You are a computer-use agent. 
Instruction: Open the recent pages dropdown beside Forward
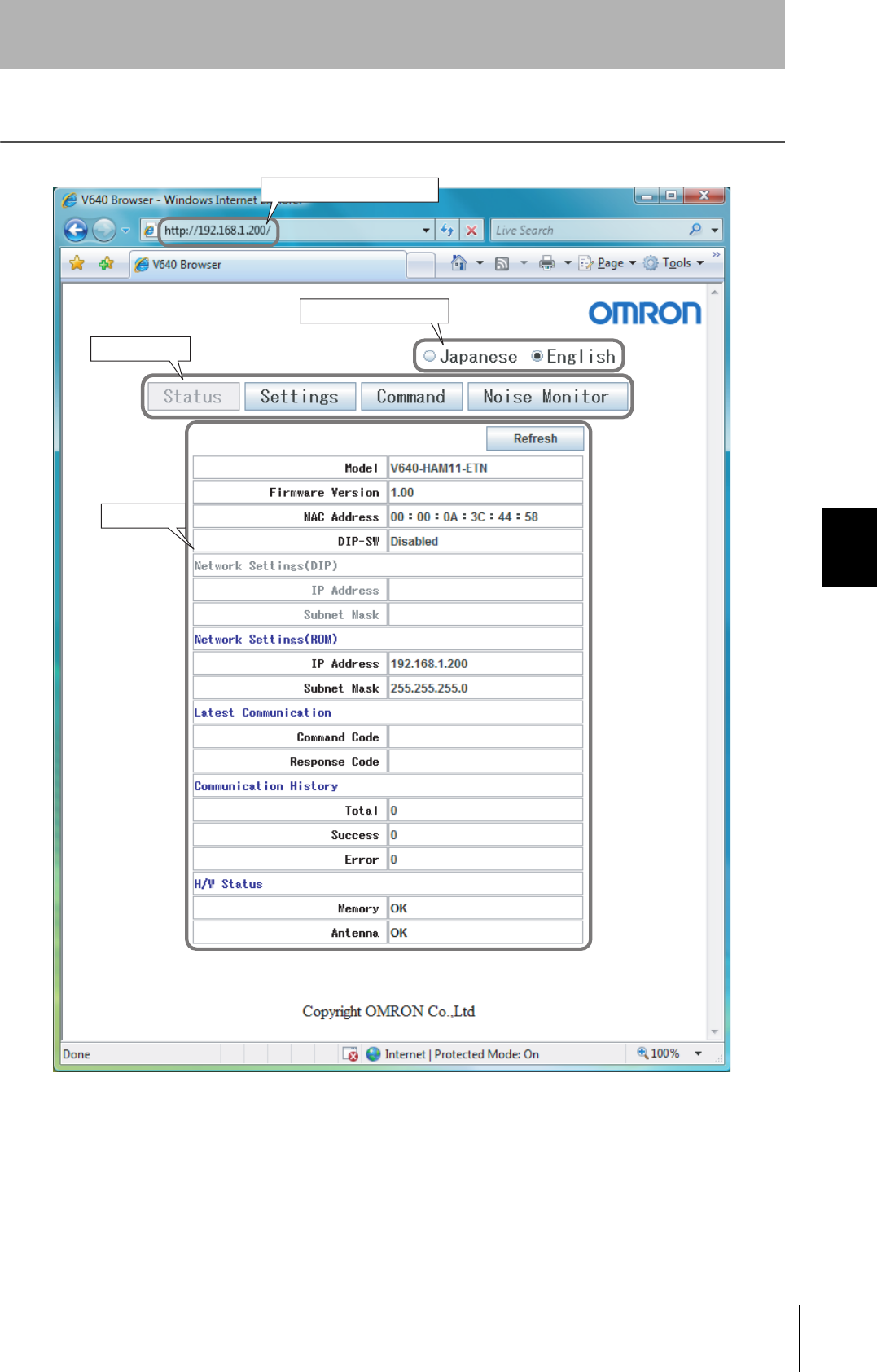pos(125,231)
